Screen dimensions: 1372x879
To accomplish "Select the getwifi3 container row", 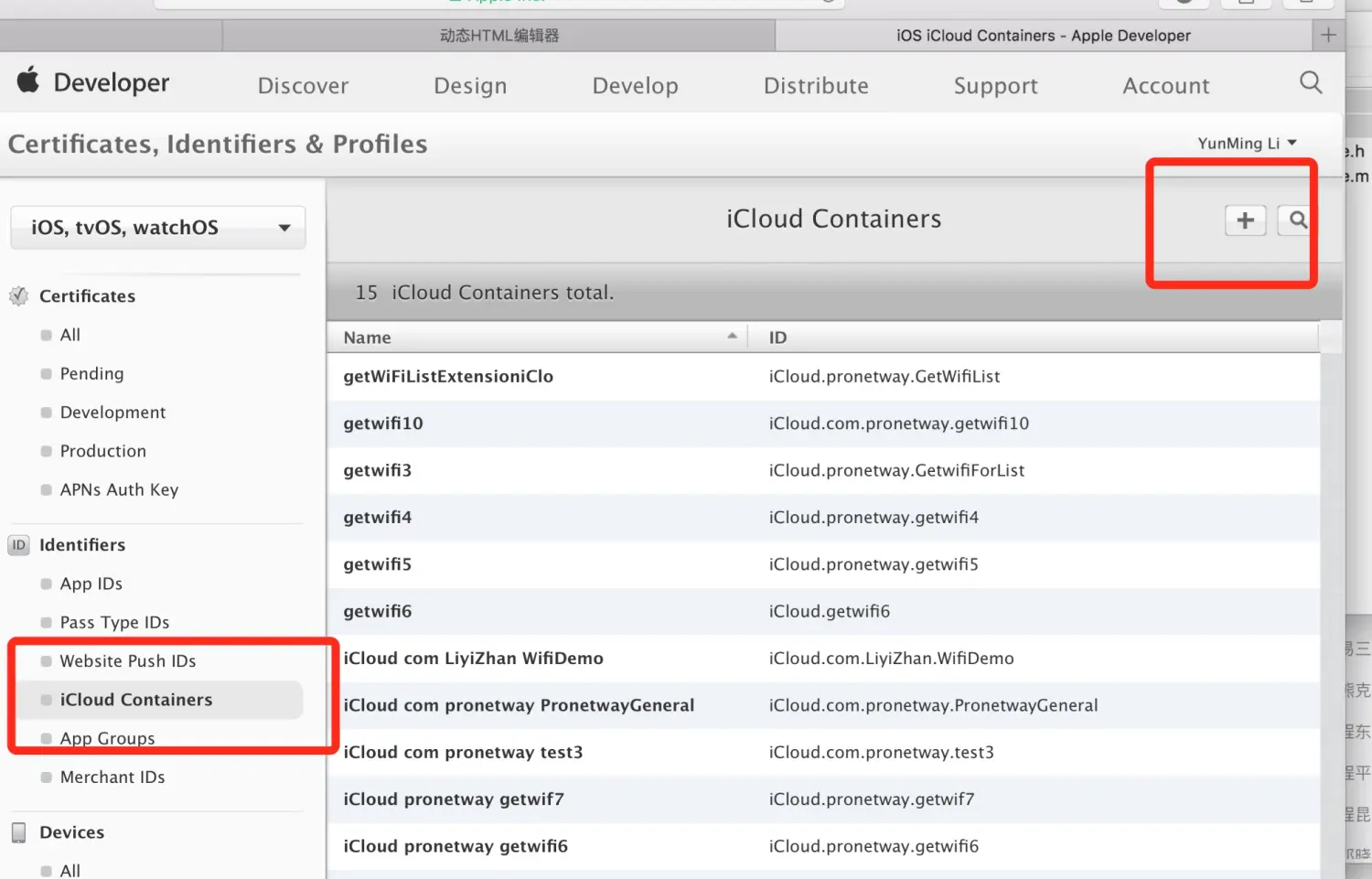I will (823, 470).
